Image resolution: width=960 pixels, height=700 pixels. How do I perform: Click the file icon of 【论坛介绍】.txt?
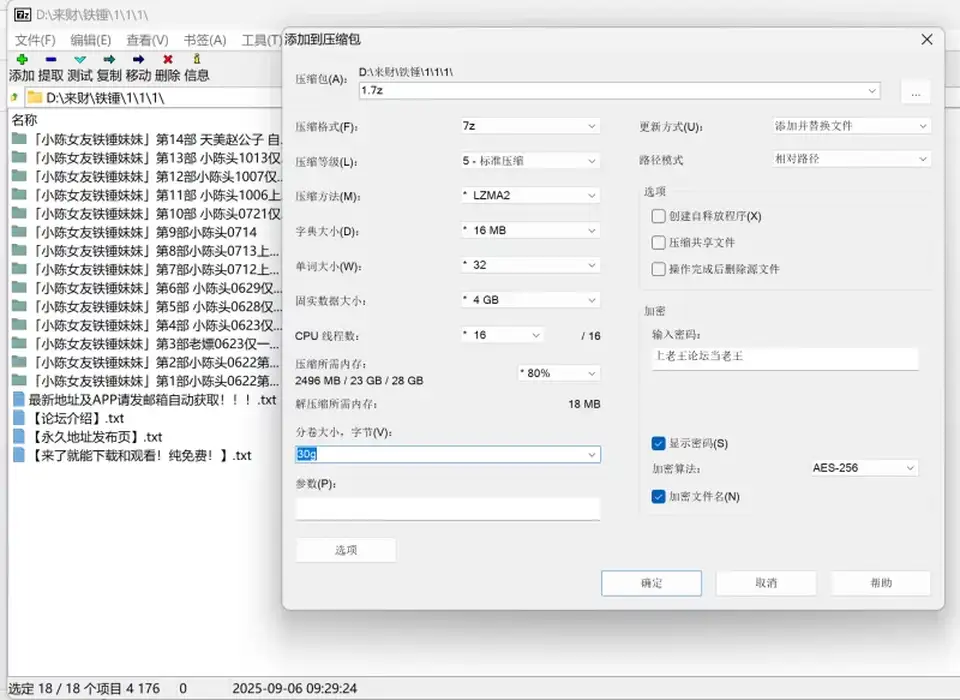tap(19, 418)
